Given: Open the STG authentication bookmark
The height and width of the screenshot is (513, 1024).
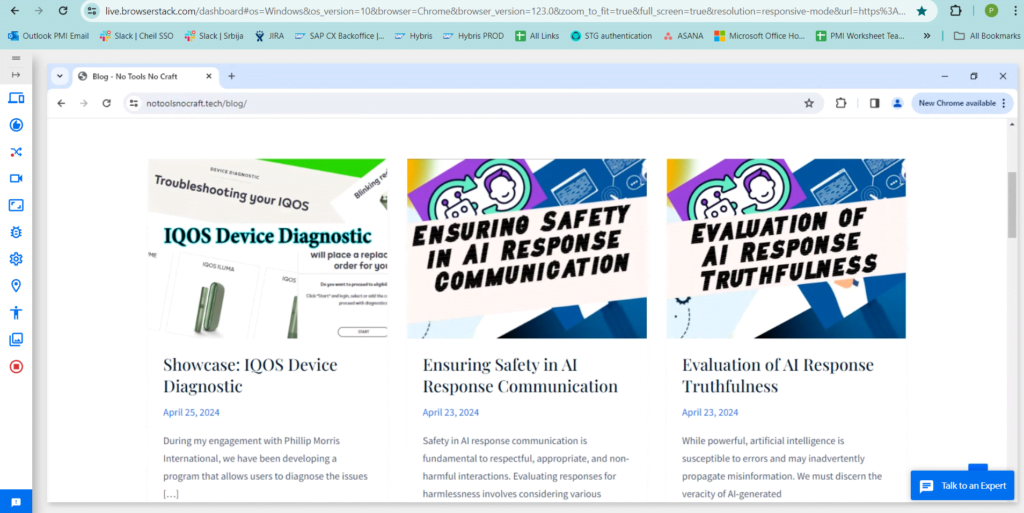Looking at the screenshot, I should click(611, 36).
